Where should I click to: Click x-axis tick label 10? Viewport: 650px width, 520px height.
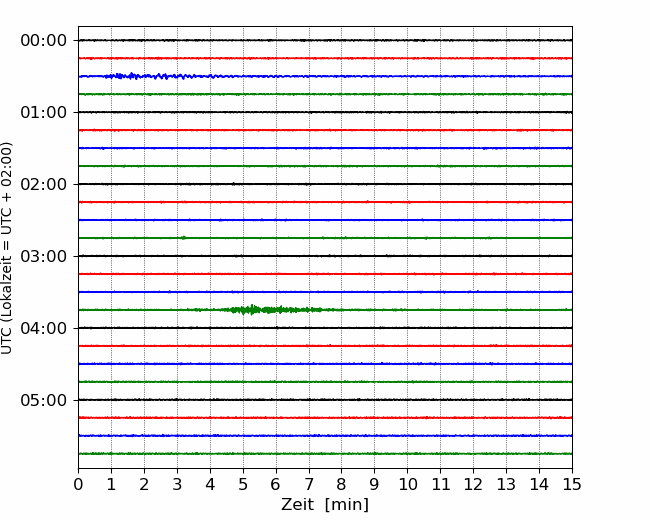(407, 484)
